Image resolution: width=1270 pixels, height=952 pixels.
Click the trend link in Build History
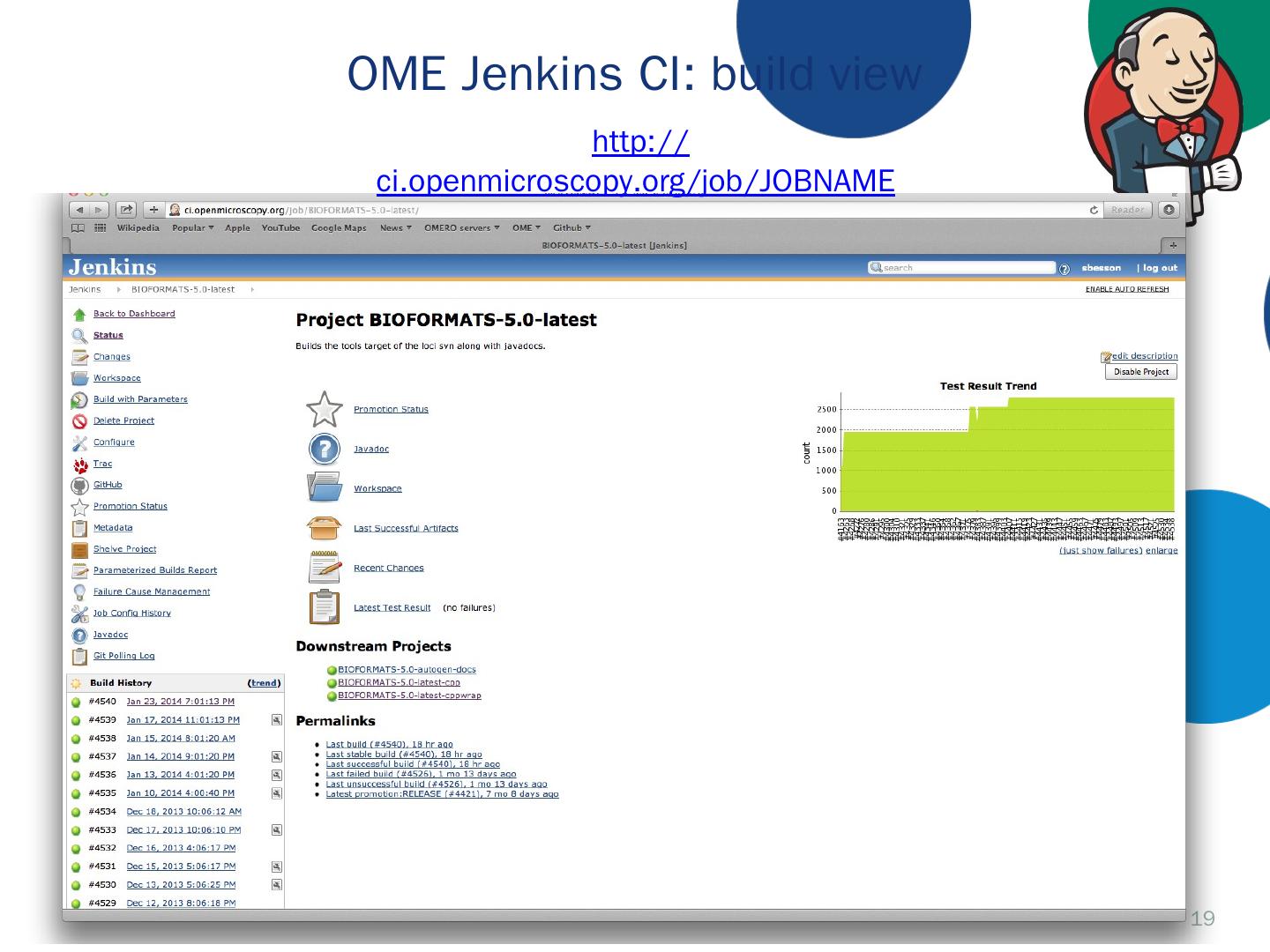click(x=264, y=683)
